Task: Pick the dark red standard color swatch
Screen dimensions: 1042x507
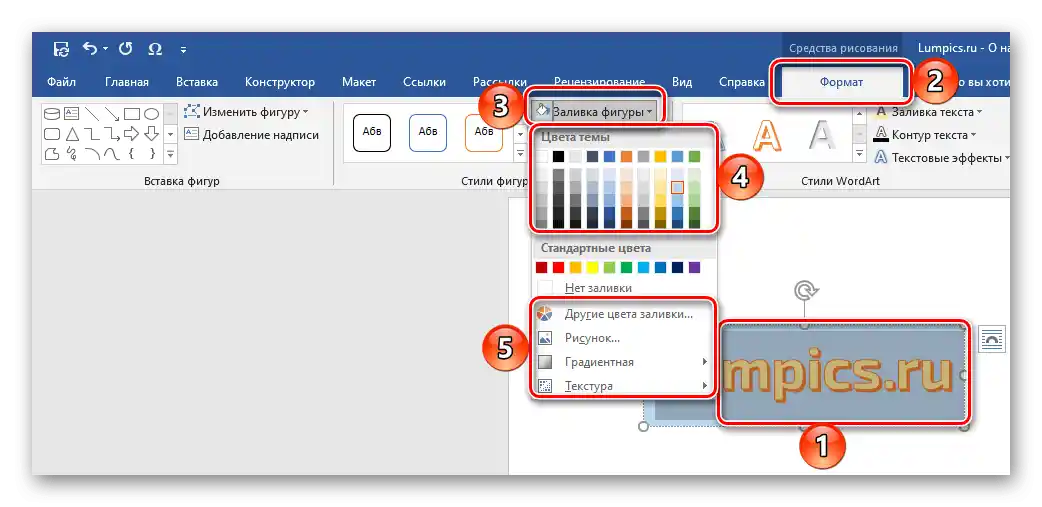Action: [542, 267]
